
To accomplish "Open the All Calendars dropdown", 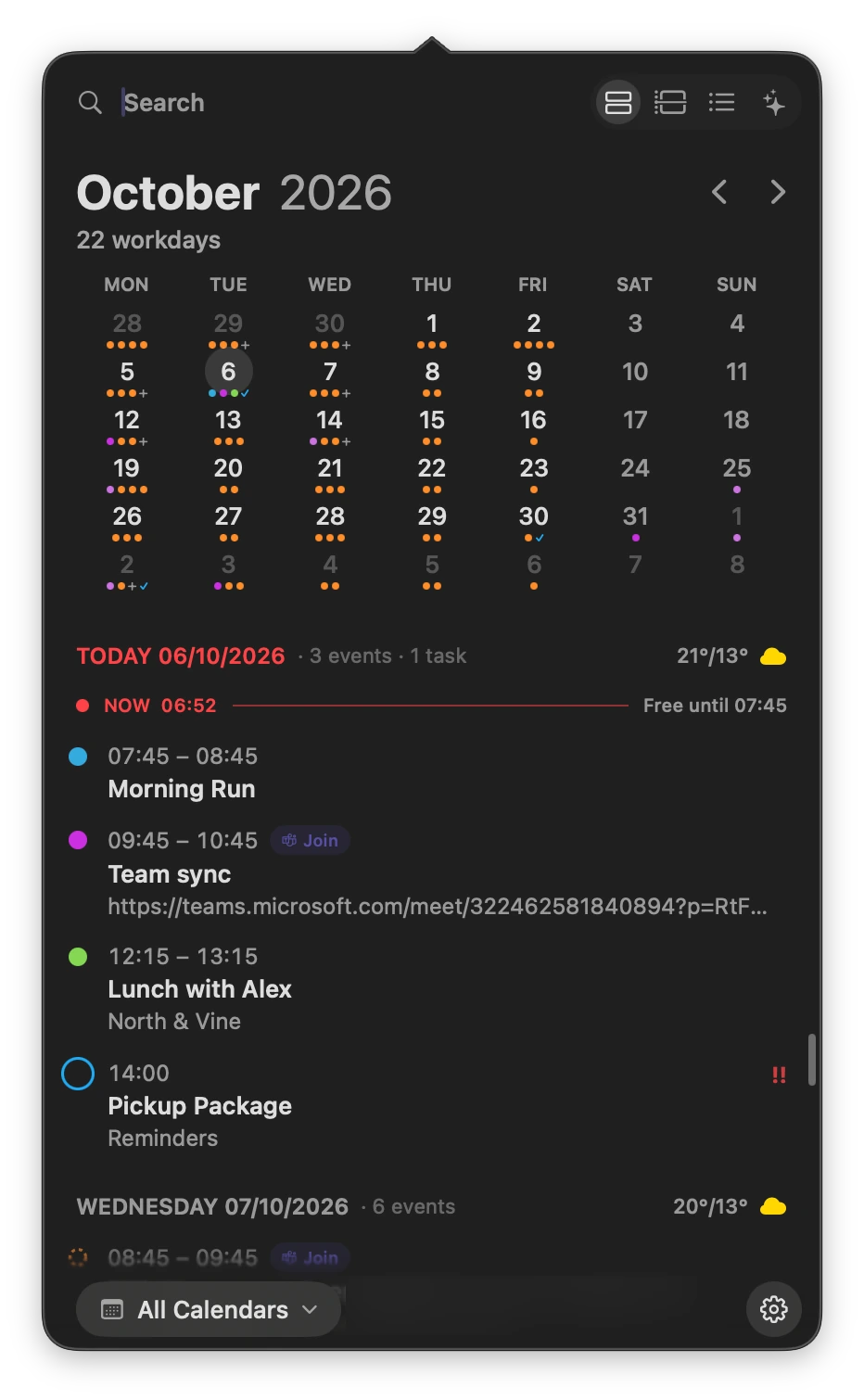I will (209, 1309).
